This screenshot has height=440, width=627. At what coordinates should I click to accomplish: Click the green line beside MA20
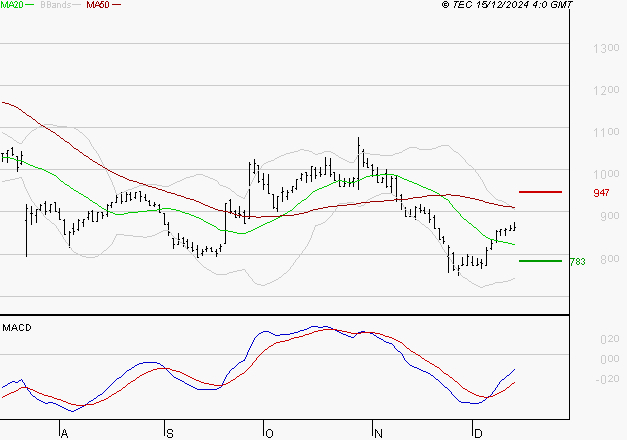pos(29,5)
